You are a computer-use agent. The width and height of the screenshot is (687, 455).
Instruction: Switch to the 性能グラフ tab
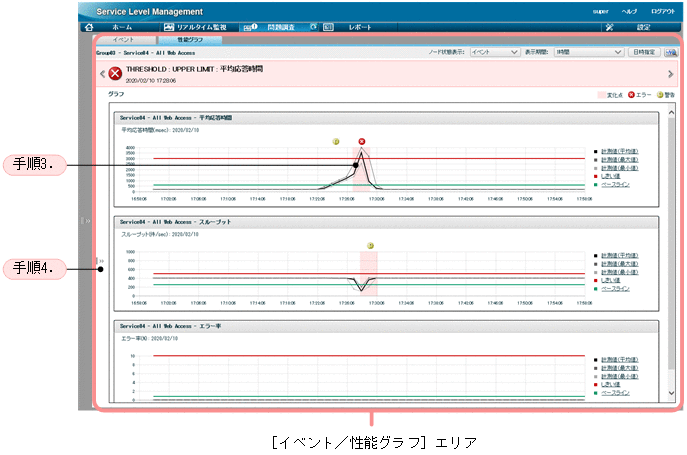[190, 39]
